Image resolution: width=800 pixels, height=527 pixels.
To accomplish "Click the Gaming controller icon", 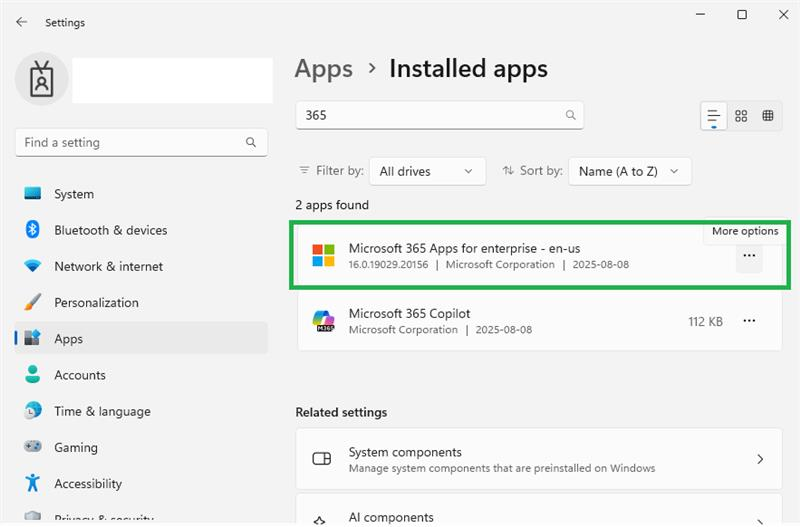I will pyautogui.click(x=33, y=446).
